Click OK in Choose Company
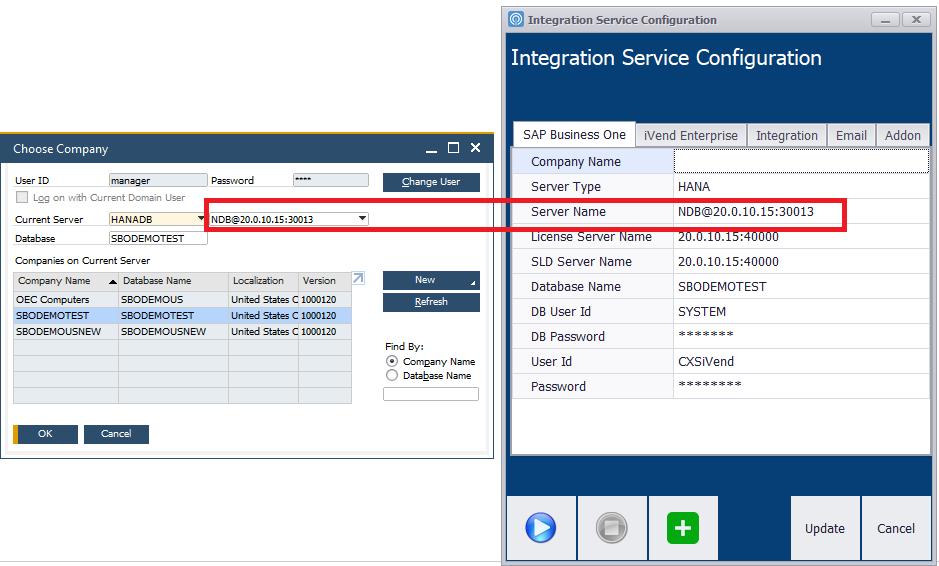This screenshot has width=939, height=566. pos(46,434)
